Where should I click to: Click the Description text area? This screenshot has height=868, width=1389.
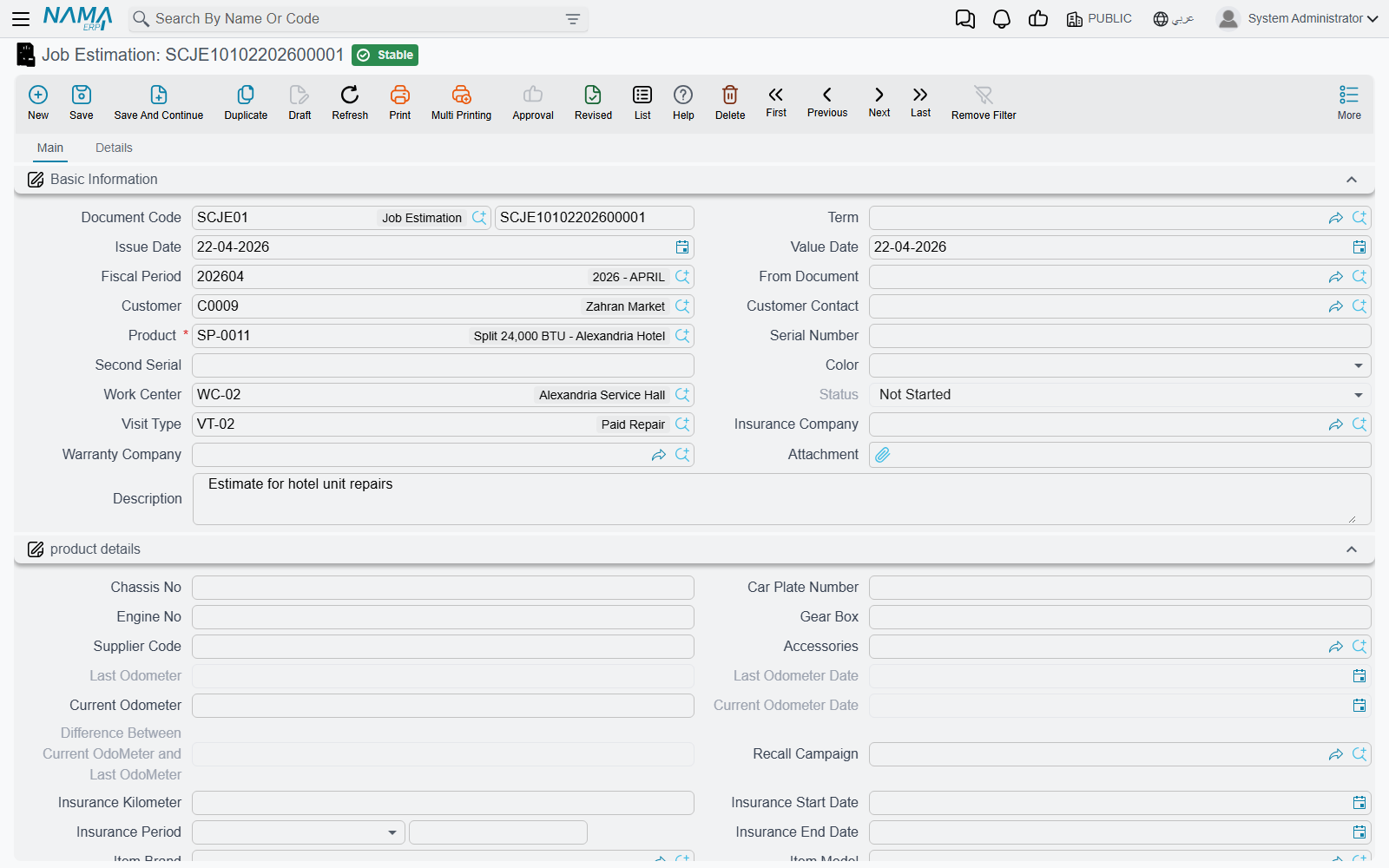(781, 499)
